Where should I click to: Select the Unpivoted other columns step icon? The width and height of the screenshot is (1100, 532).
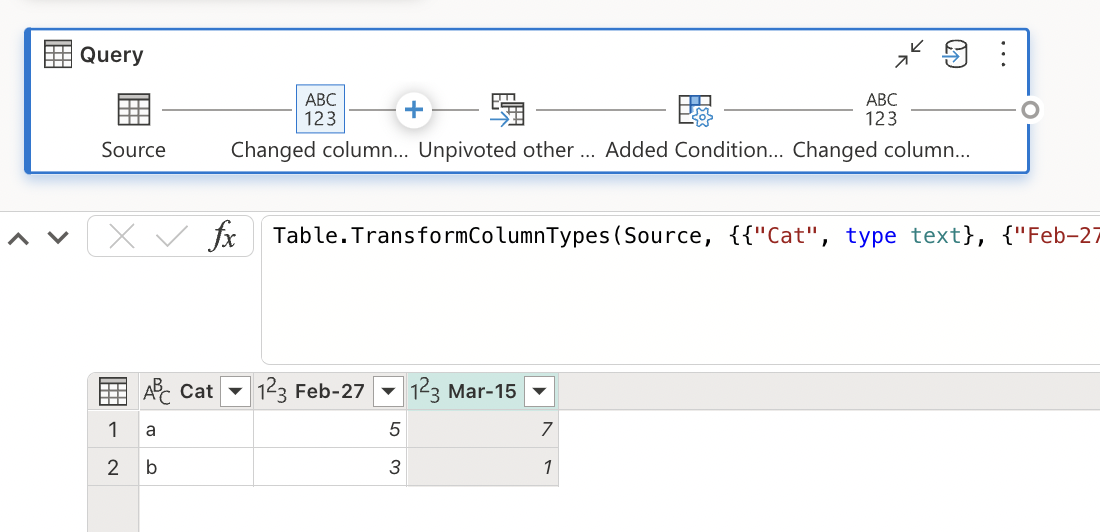tap(507, 109)
